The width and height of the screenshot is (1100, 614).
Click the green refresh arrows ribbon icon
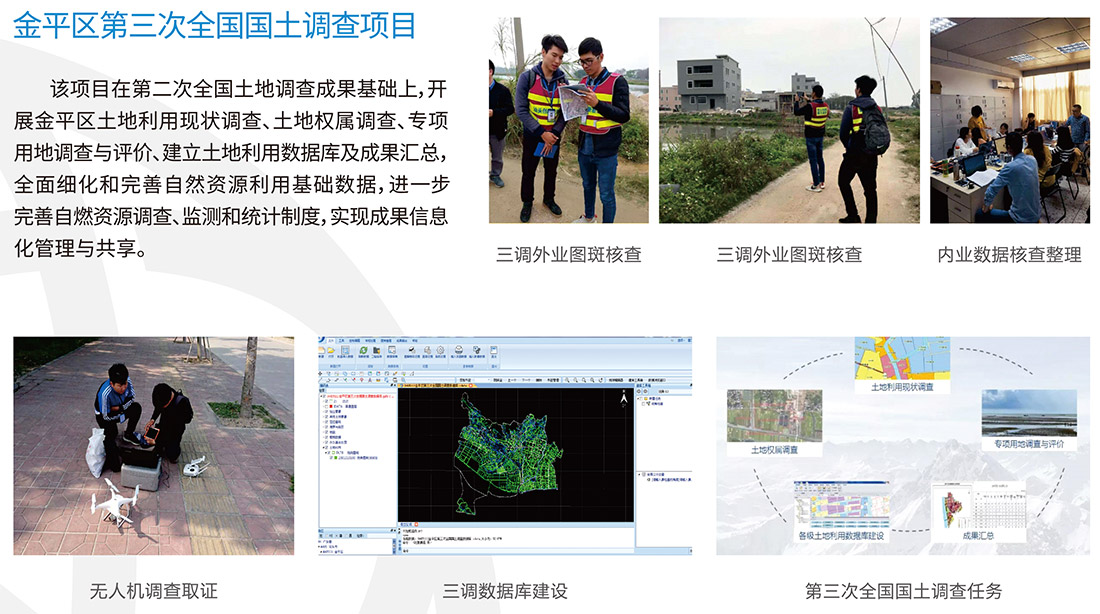pos(363,349)
